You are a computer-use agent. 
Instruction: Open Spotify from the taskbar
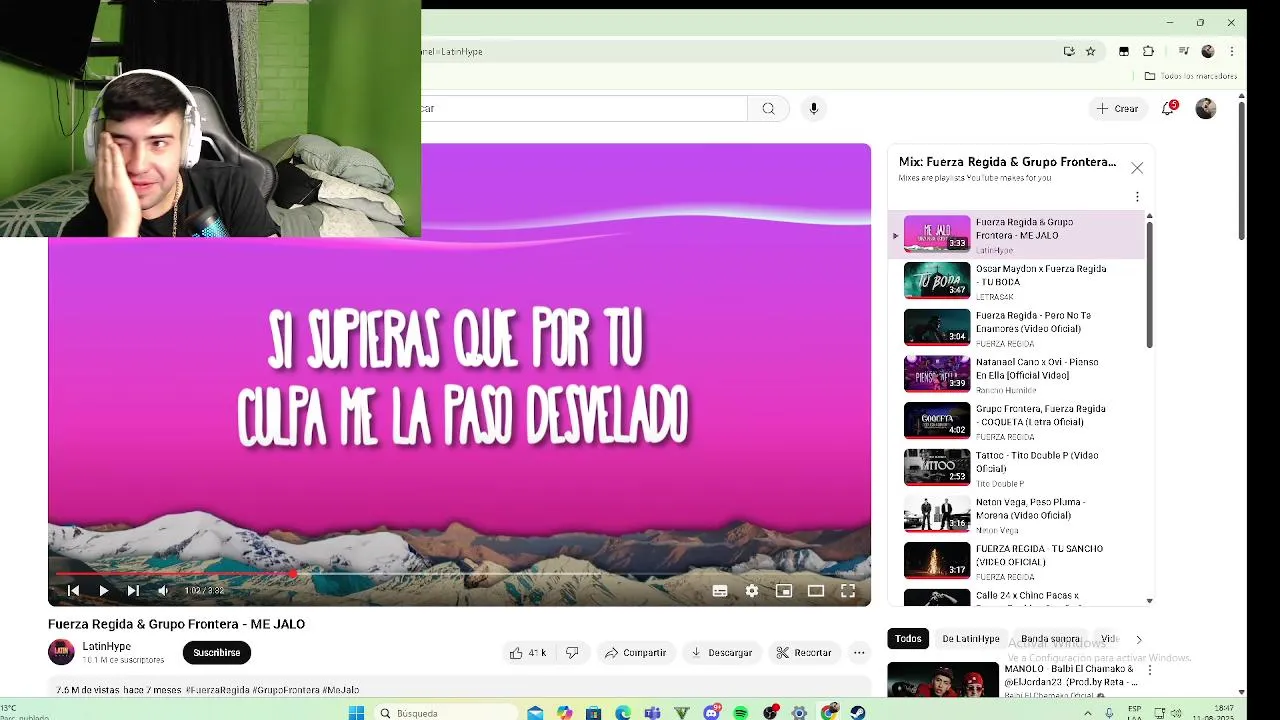click(740, 712)
